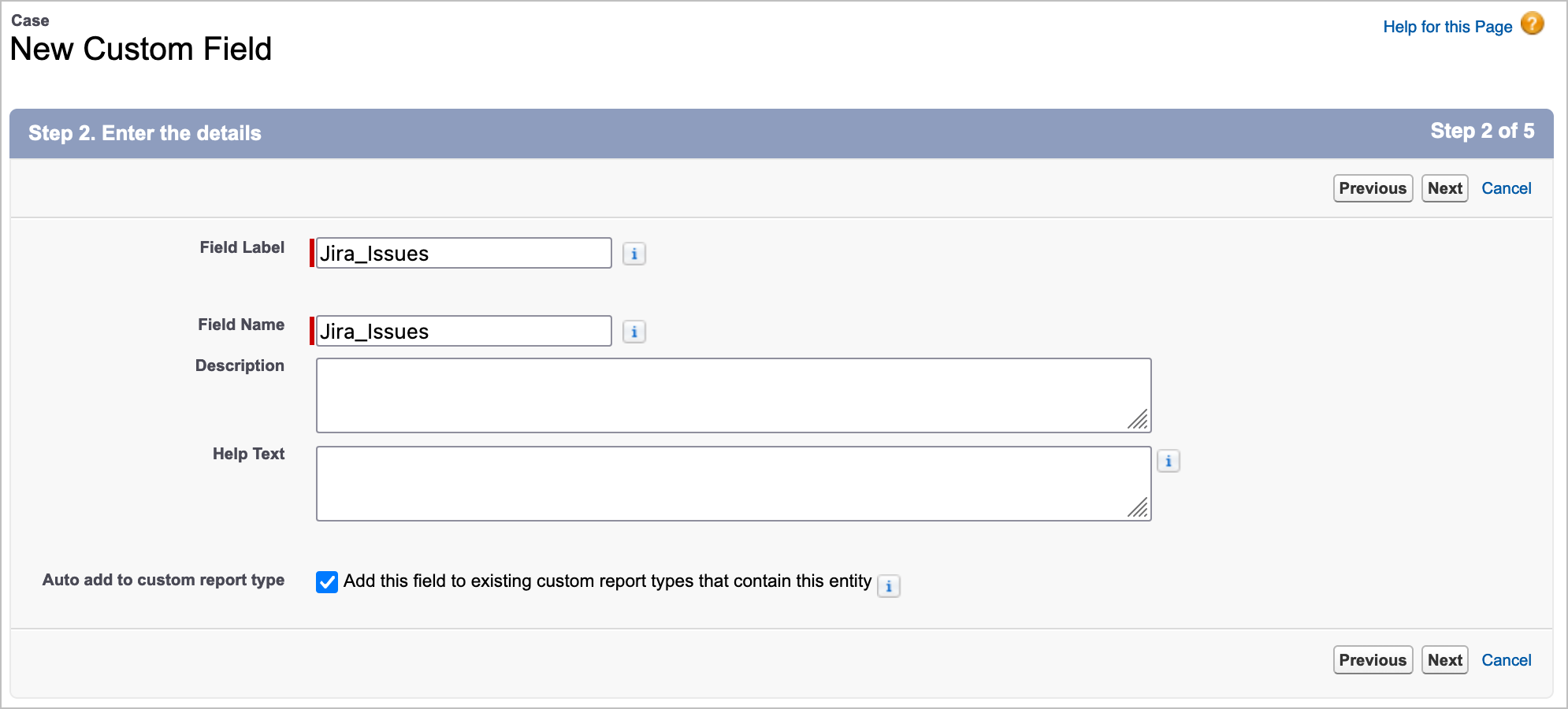Cancel using the top Cancel link
1568x709 pixels.
1507,188
